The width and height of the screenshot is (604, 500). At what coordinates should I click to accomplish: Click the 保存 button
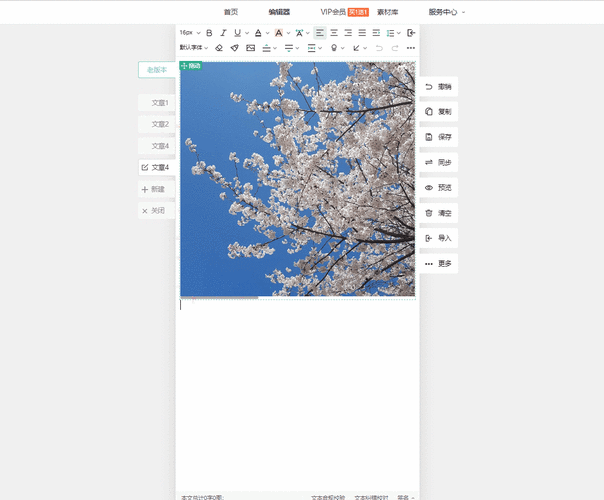pos(438,137)
